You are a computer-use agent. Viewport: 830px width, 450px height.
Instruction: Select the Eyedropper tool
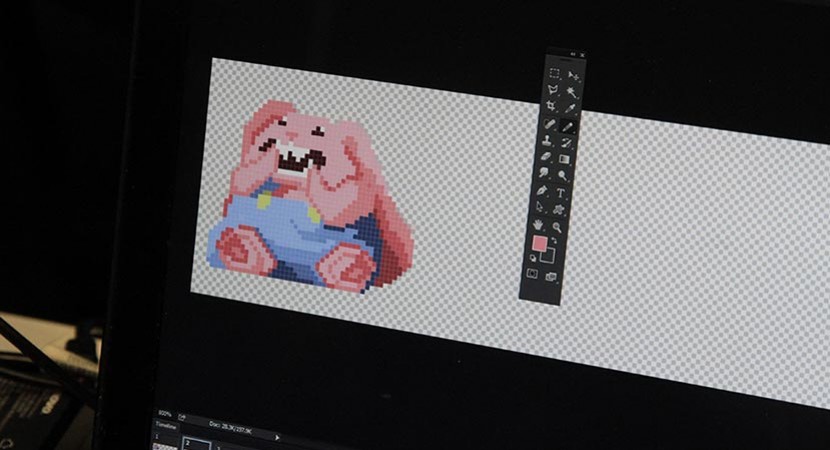[570, 109]
